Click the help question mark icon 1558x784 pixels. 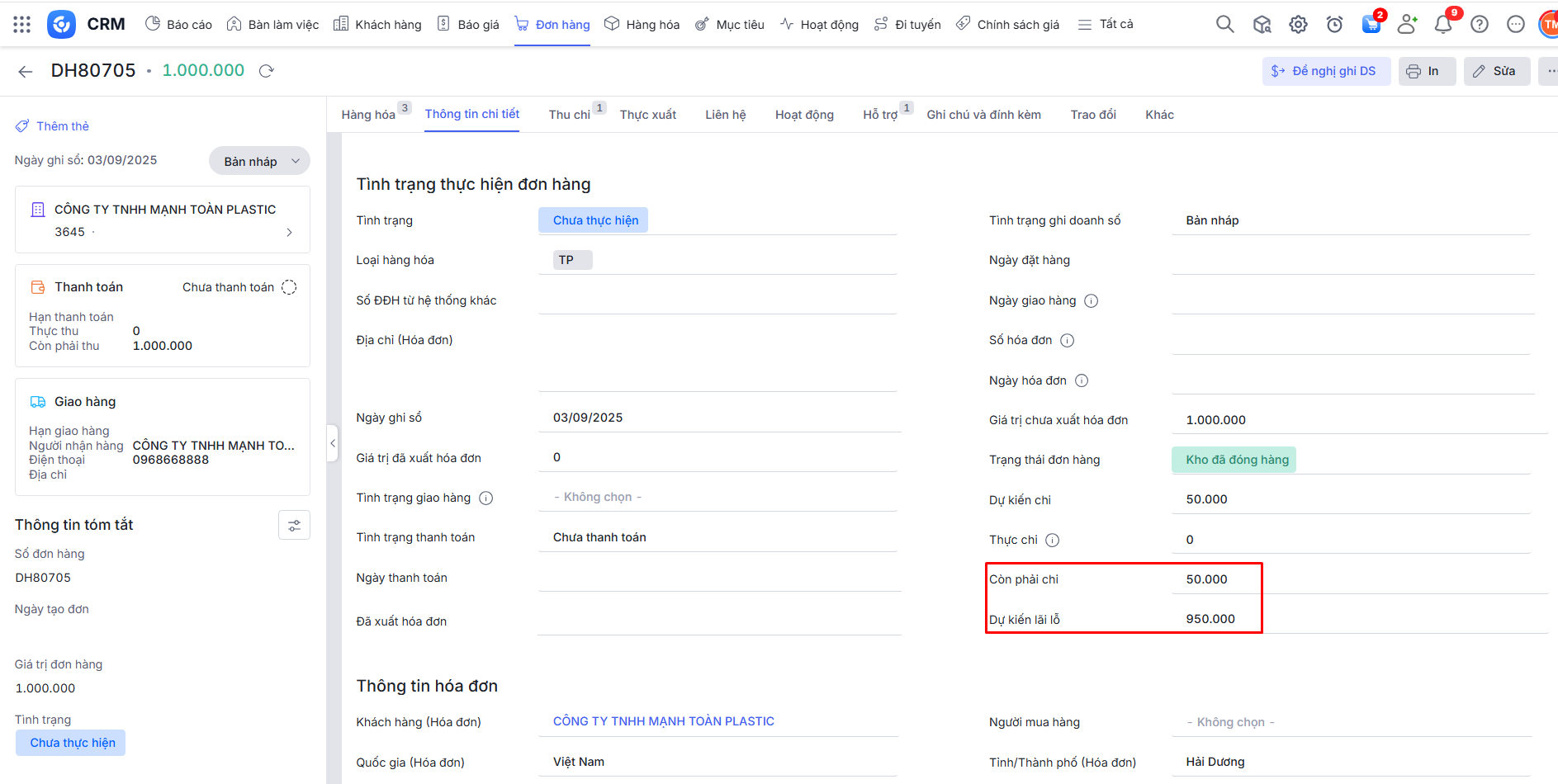1480,25
